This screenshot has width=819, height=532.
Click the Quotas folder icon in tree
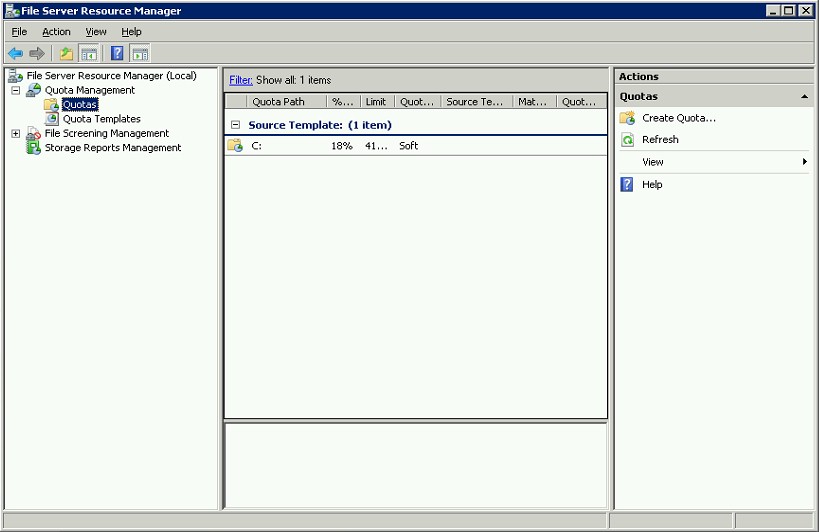51,104
